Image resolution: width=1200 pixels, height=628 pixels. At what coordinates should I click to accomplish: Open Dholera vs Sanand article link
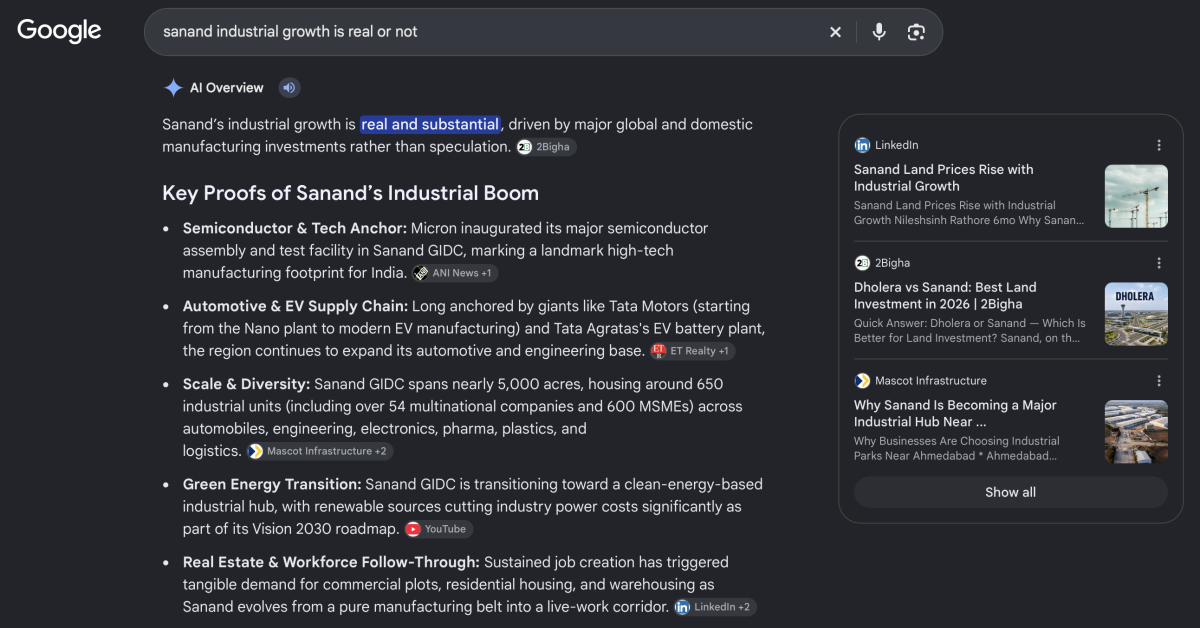[945, 296]
